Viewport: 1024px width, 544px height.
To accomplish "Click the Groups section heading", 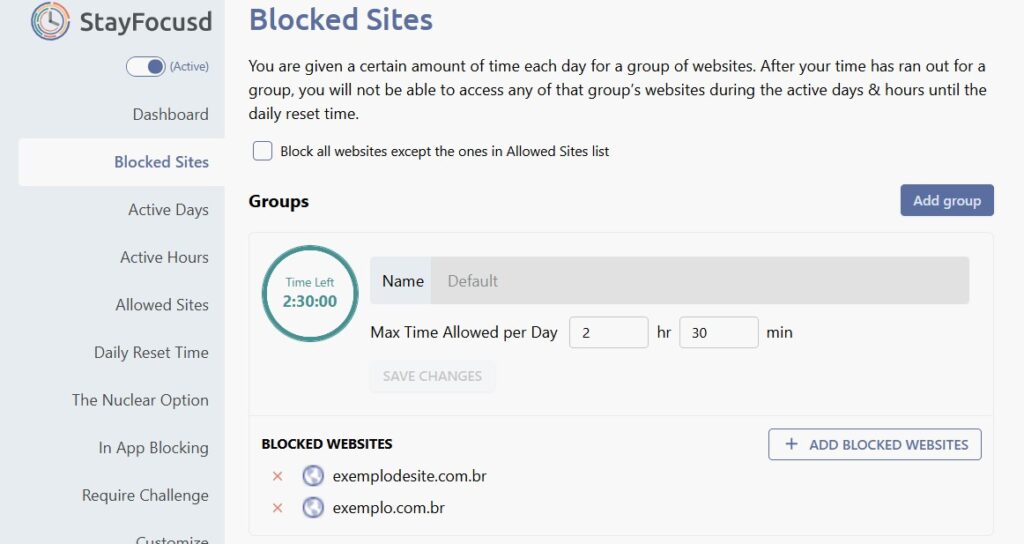I will point(279,201).
